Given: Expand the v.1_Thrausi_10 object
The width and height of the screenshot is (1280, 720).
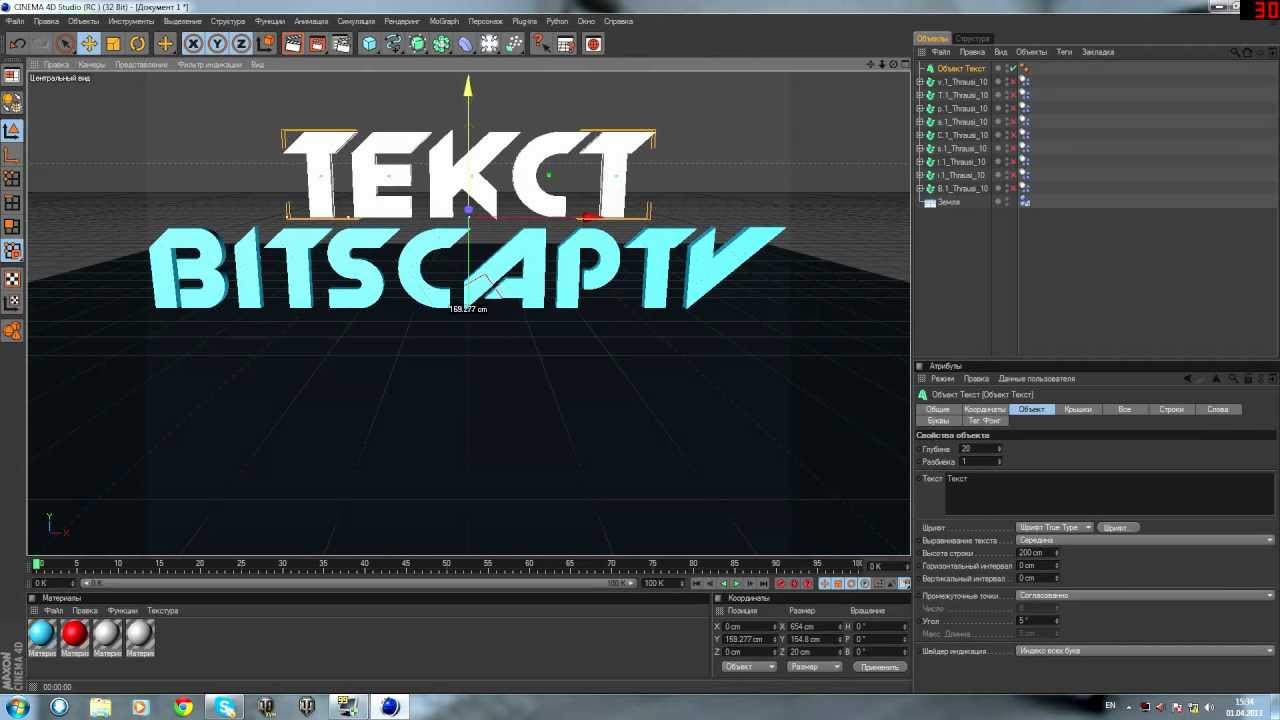Looking at the screenshot, I should click(921, 82).
